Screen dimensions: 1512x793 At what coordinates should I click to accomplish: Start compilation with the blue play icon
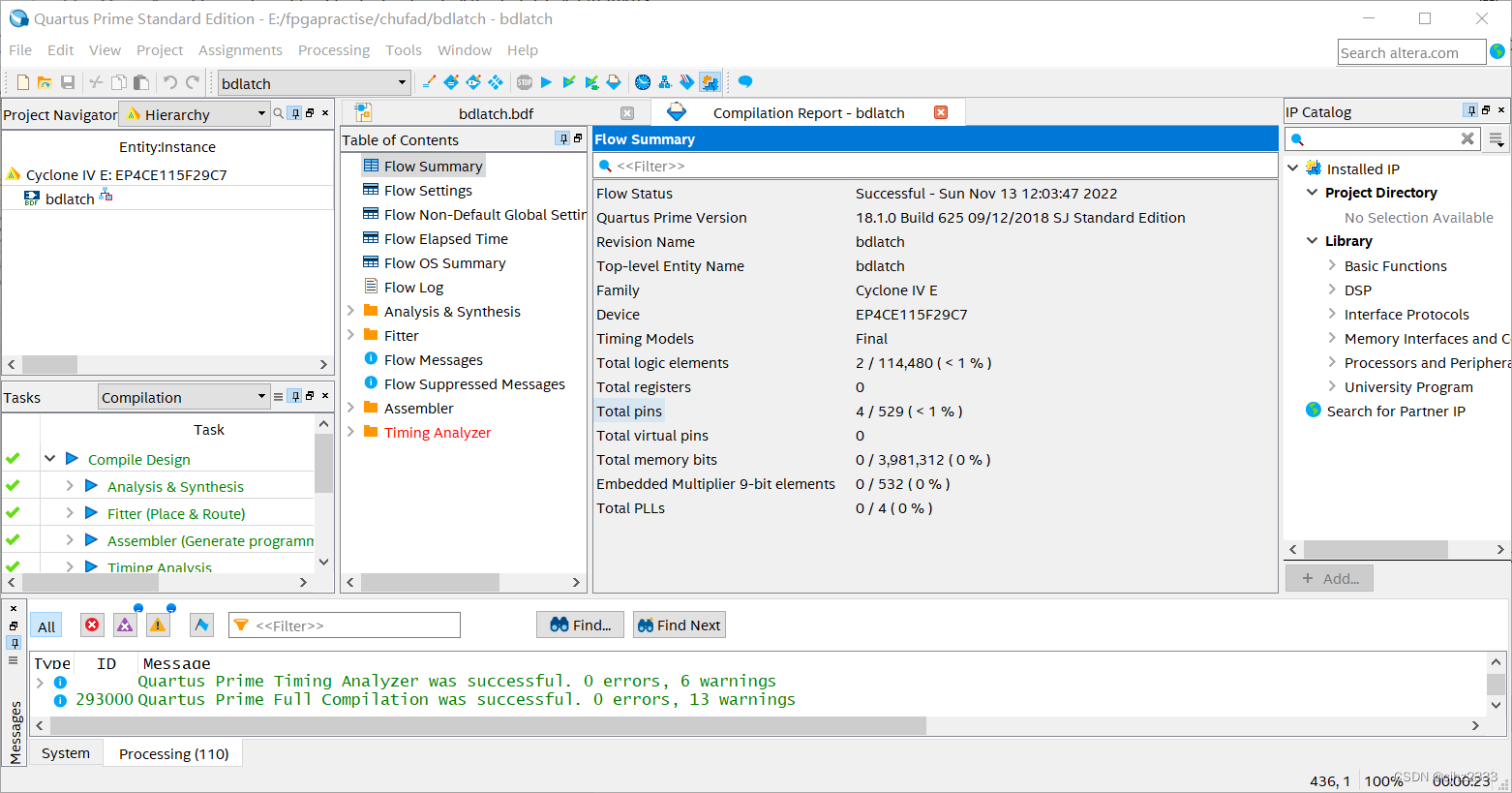coord(546,82)
